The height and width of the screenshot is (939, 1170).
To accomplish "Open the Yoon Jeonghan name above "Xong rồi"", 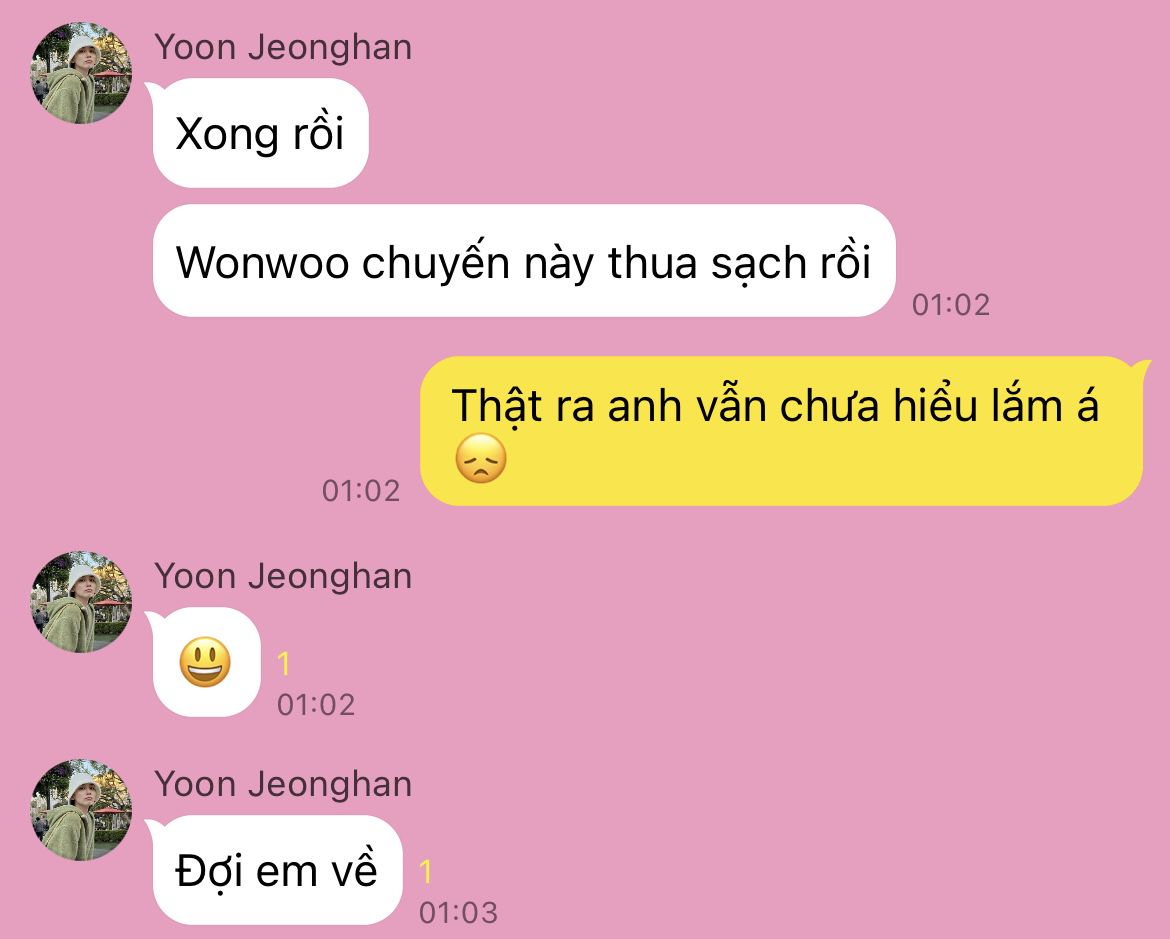I will (x=283, y=48).
